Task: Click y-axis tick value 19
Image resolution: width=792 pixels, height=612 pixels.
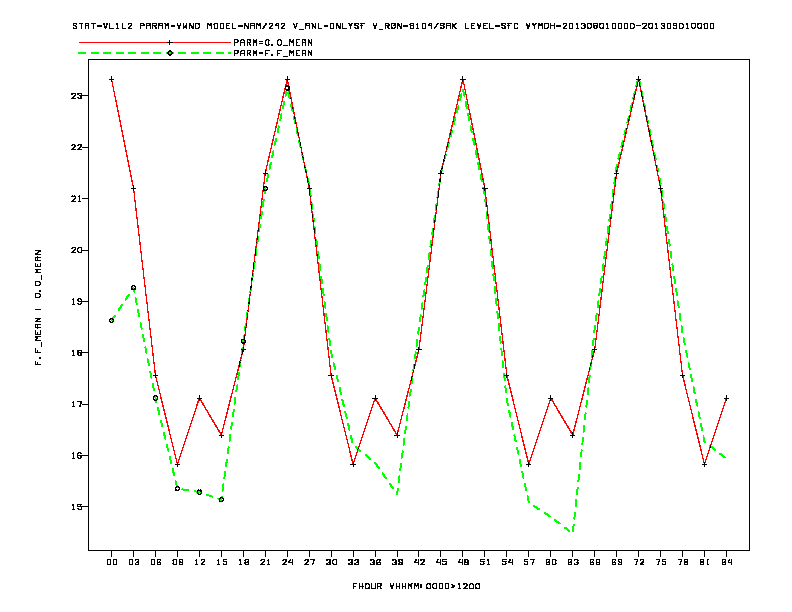Action: (76, 302)
